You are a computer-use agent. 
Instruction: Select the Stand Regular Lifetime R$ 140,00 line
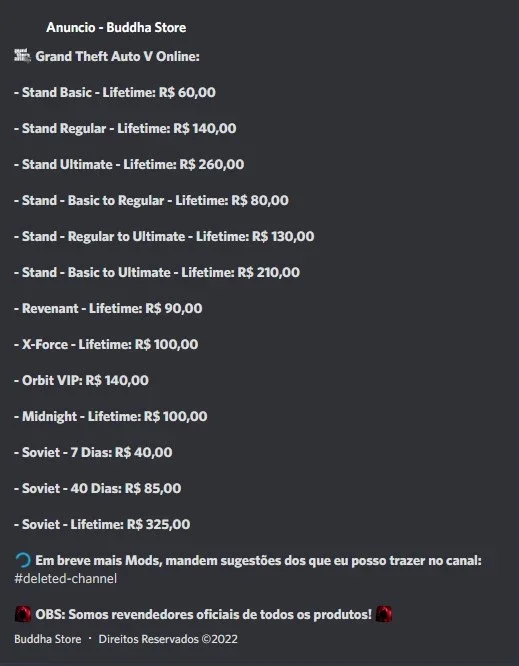click(x=125, y=128)
